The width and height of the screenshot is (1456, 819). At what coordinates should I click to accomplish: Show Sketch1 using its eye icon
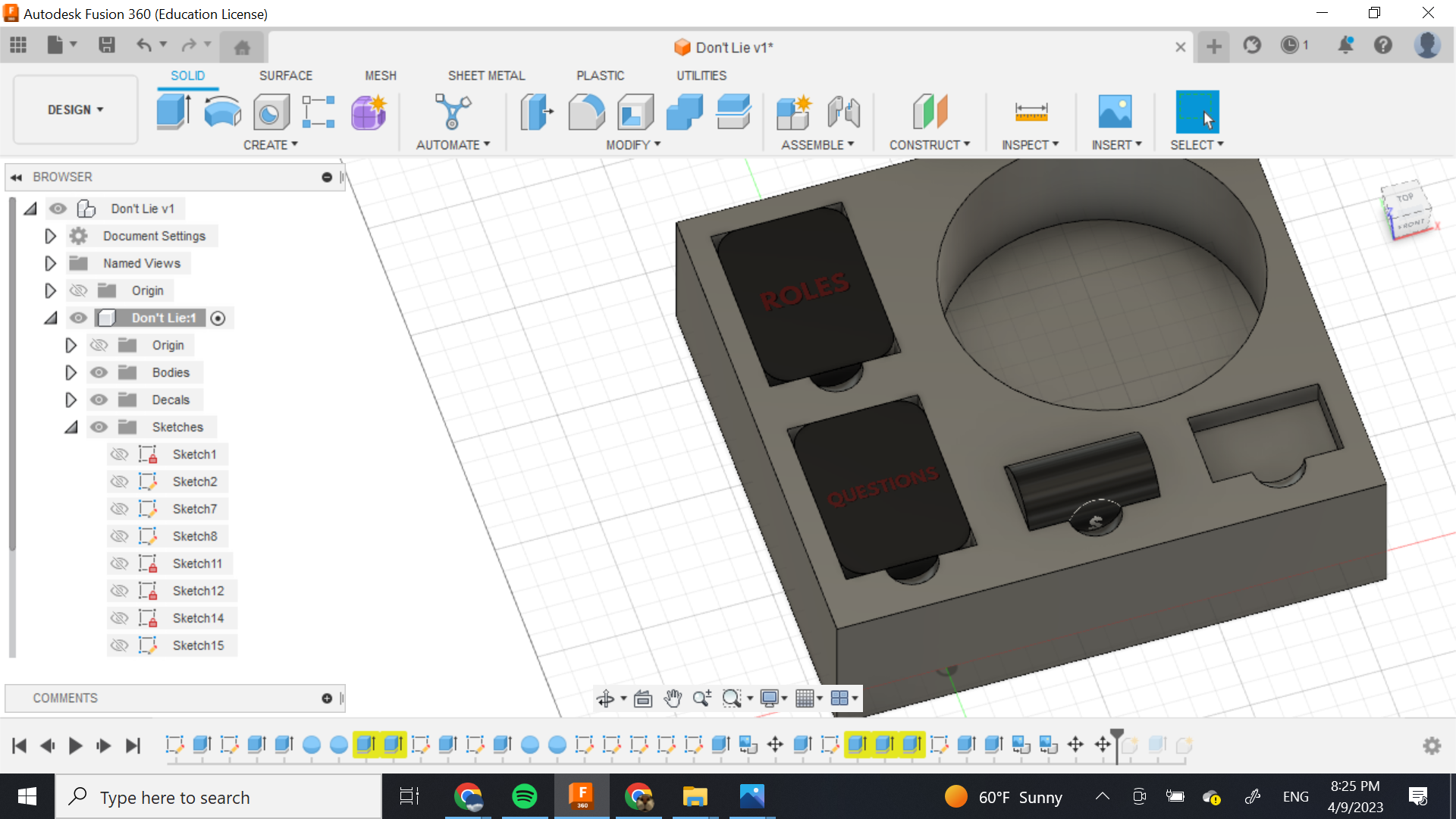tap(119, 454)
